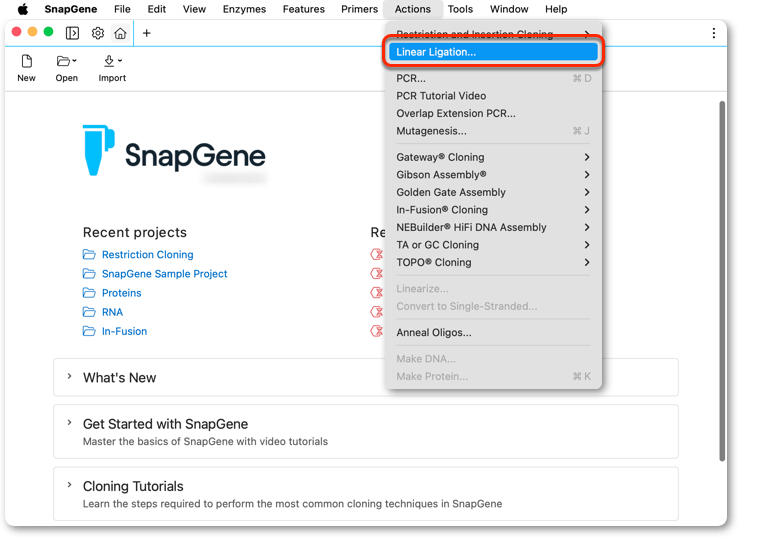Open settings gear icon
Viewport: 765px width, 537px height.
coord(98,33)
